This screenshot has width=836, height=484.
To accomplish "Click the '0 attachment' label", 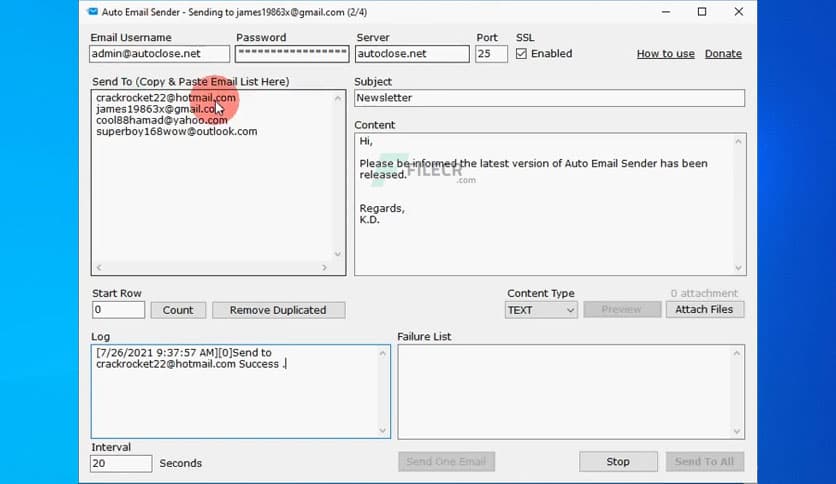I will 704,293.
